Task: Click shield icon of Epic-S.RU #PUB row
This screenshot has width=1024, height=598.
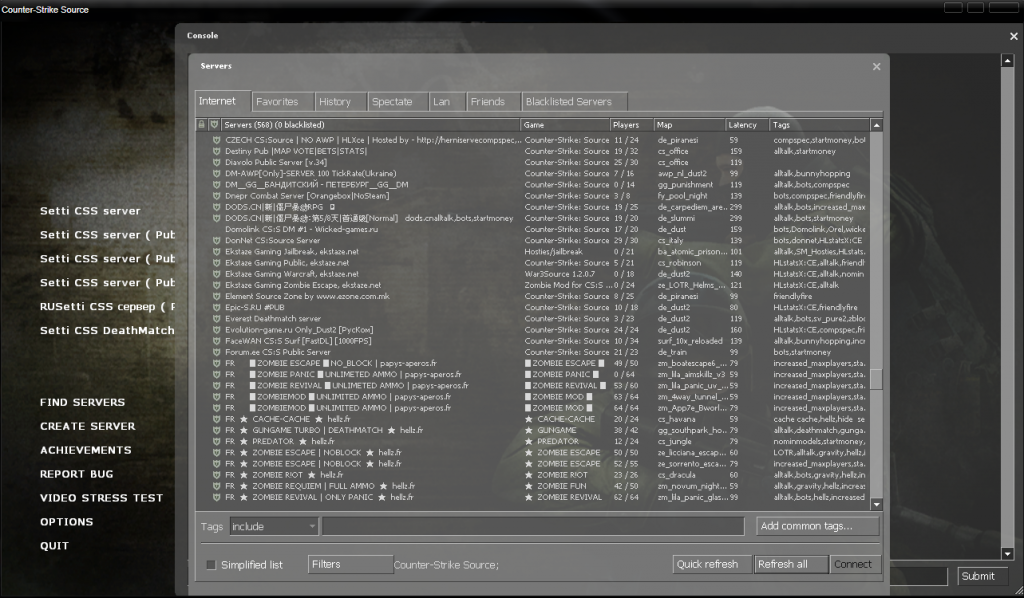Action: click(216, 307)
